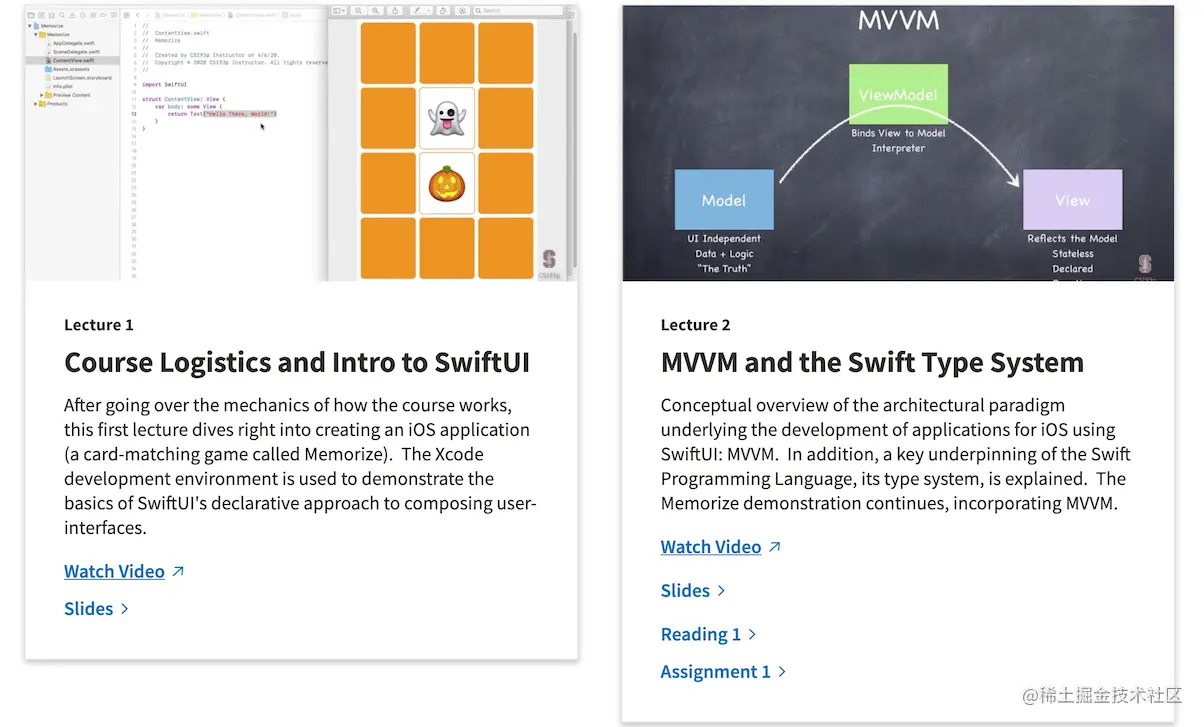This screenshot has width=1204, height=727.
Task: Select AppDelegate.swift in the Xcode file tree
Action: (x=75, y=43)
